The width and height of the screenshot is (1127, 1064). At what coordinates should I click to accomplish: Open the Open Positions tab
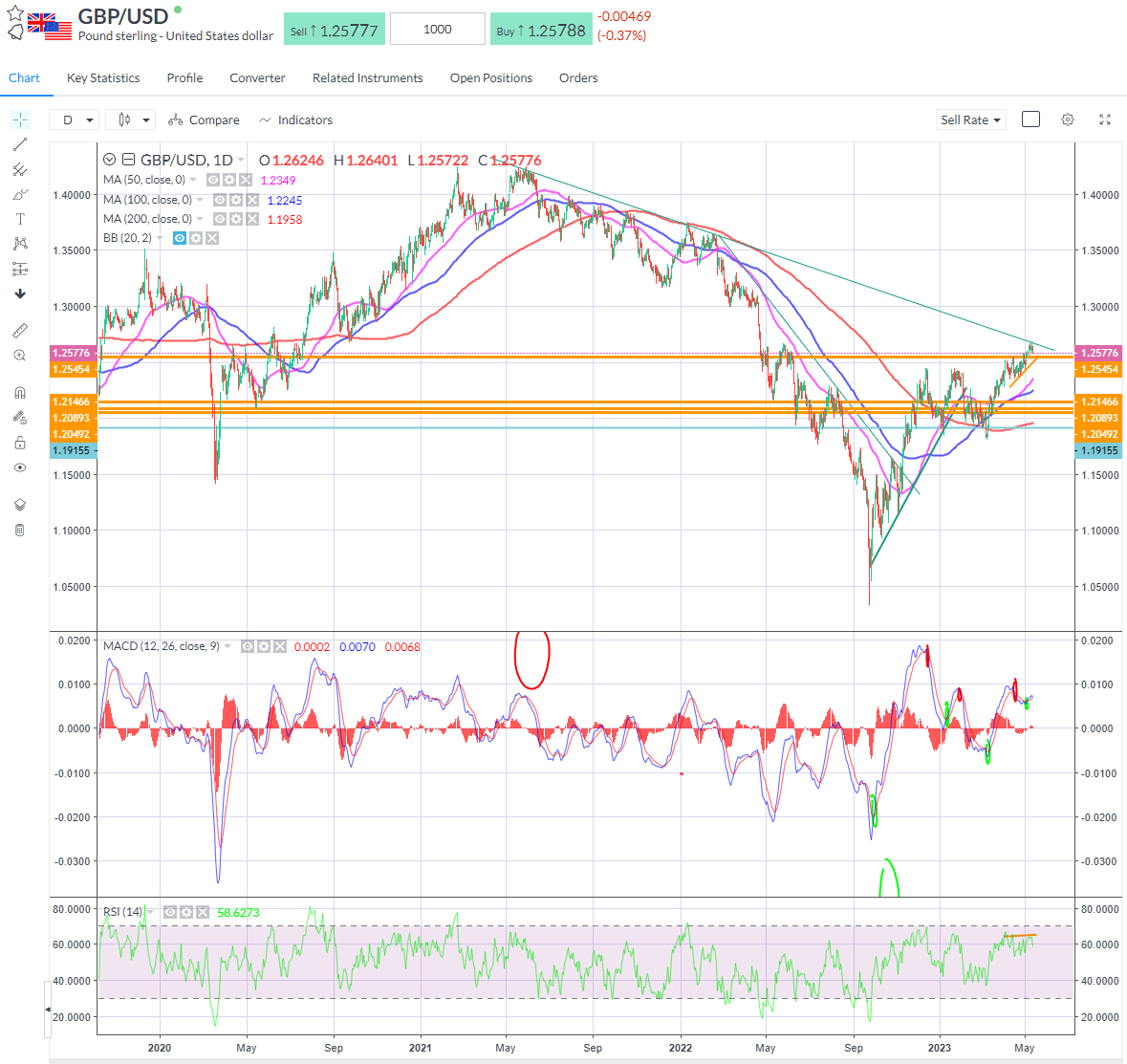click(491, 77)
